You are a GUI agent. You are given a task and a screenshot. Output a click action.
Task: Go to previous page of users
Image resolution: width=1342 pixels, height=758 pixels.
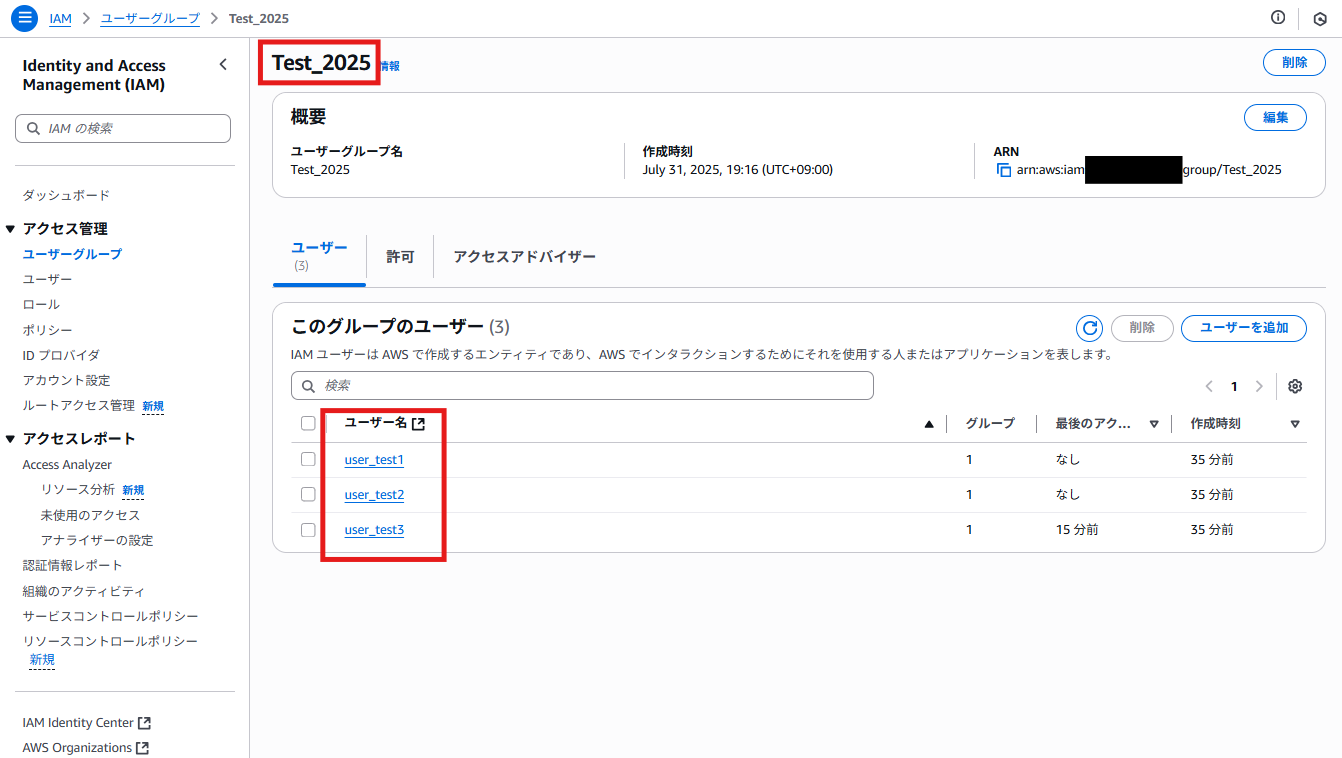[1209, 386]
